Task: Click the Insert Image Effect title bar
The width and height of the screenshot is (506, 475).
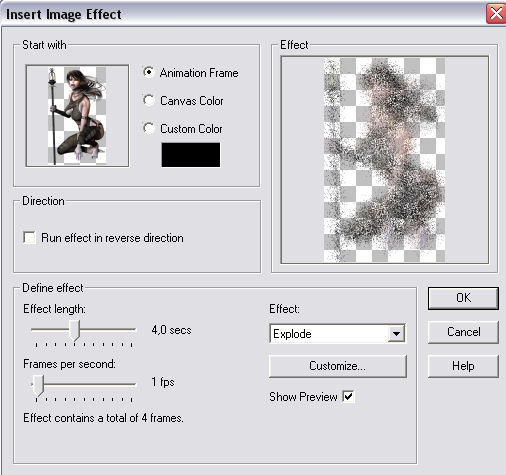Action: (x=243, y=14)
